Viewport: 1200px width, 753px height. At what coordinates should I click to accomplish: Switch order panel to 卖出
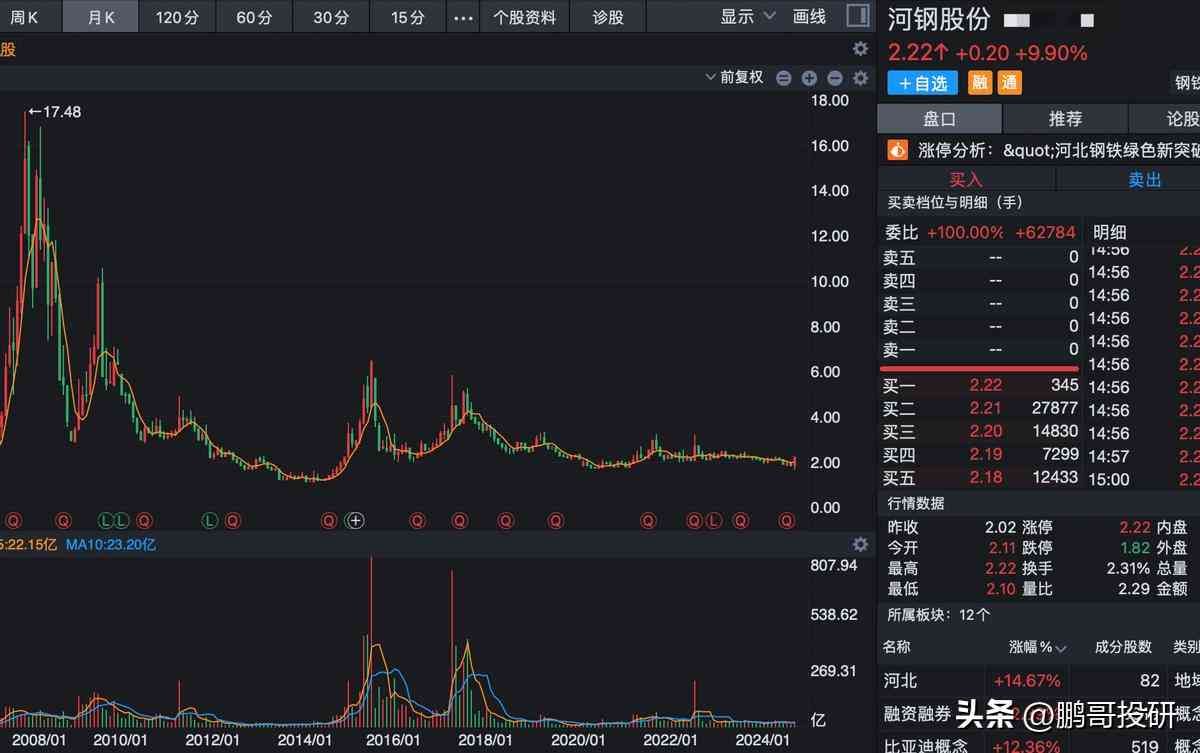click(x=1145, y=179)
